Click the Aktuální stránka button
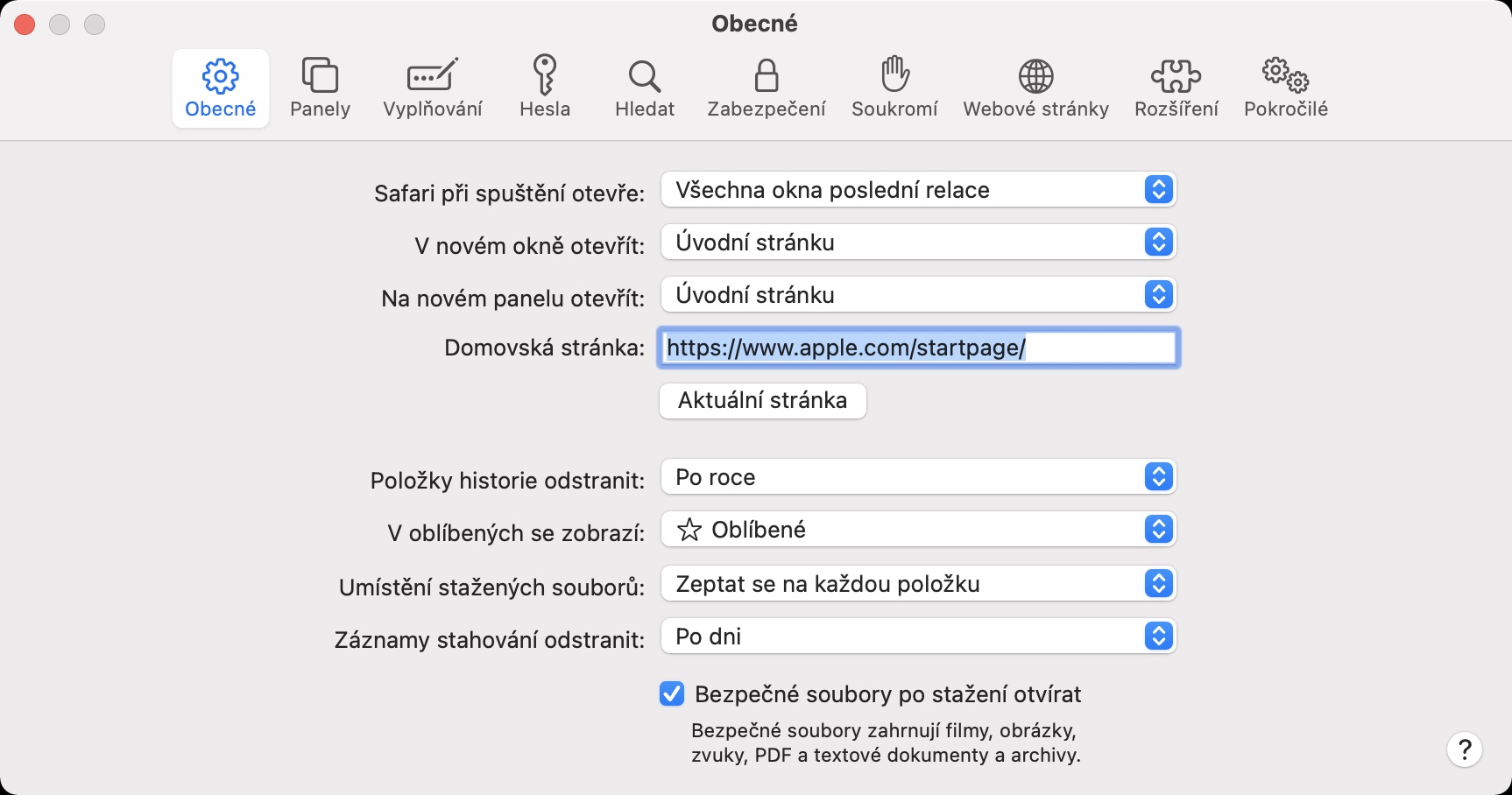1512x795 pixels. 762,401
